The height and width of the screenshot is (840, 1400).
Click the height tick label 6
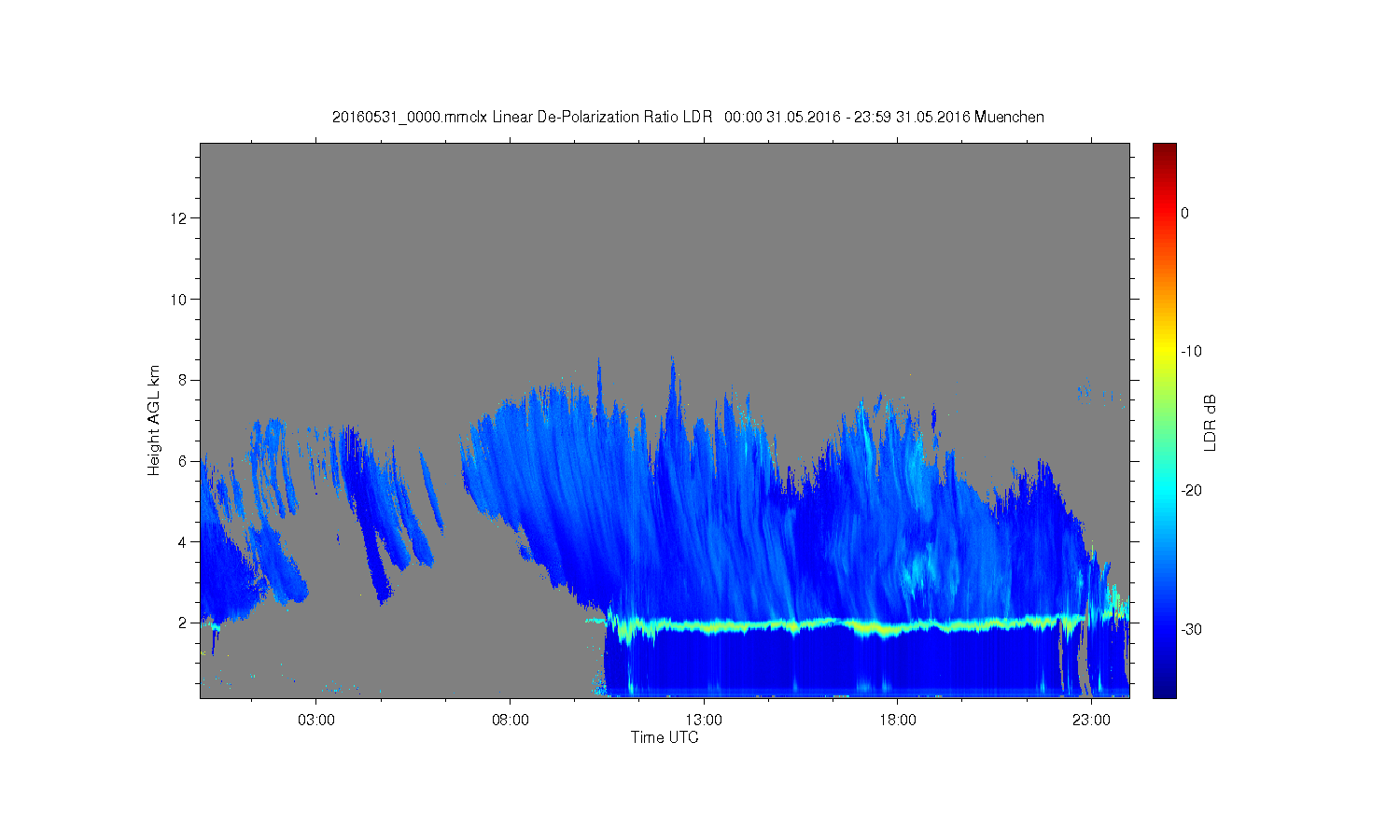pos(183,461)
